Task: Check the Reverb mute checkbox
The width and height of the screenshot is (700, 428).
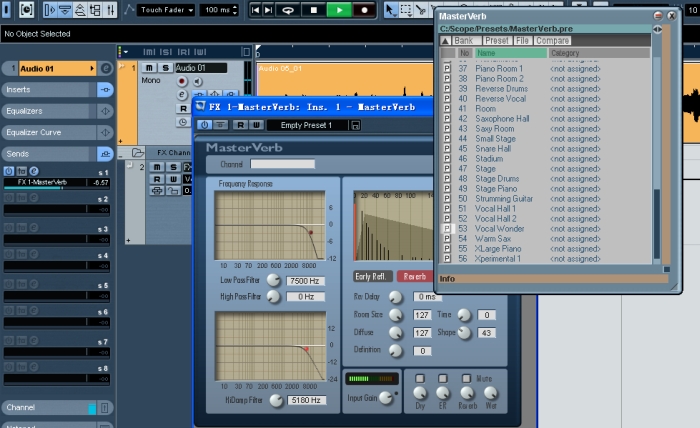Action: tap(466, 378)
